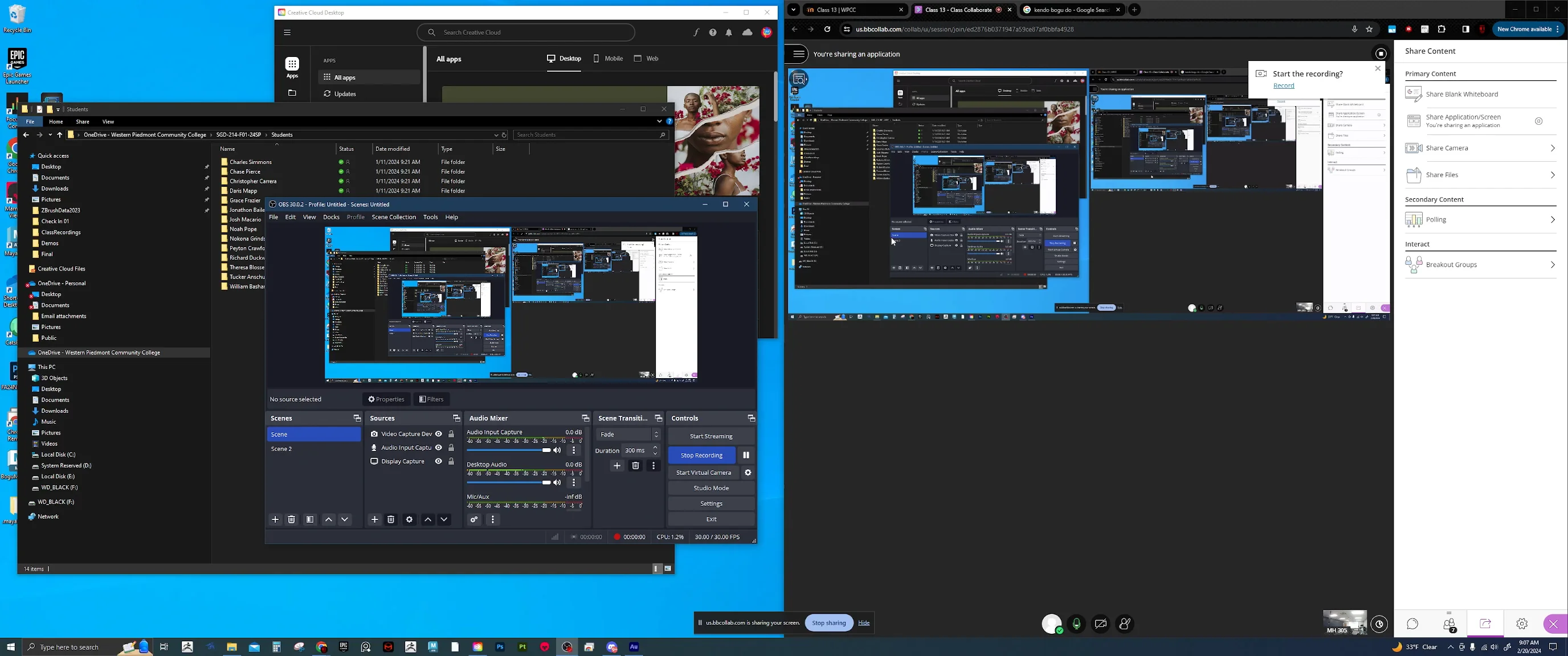This screenshot has height=656, width=1568.
Task: Remove selected scene with trash icon
Action: point(292,519)
